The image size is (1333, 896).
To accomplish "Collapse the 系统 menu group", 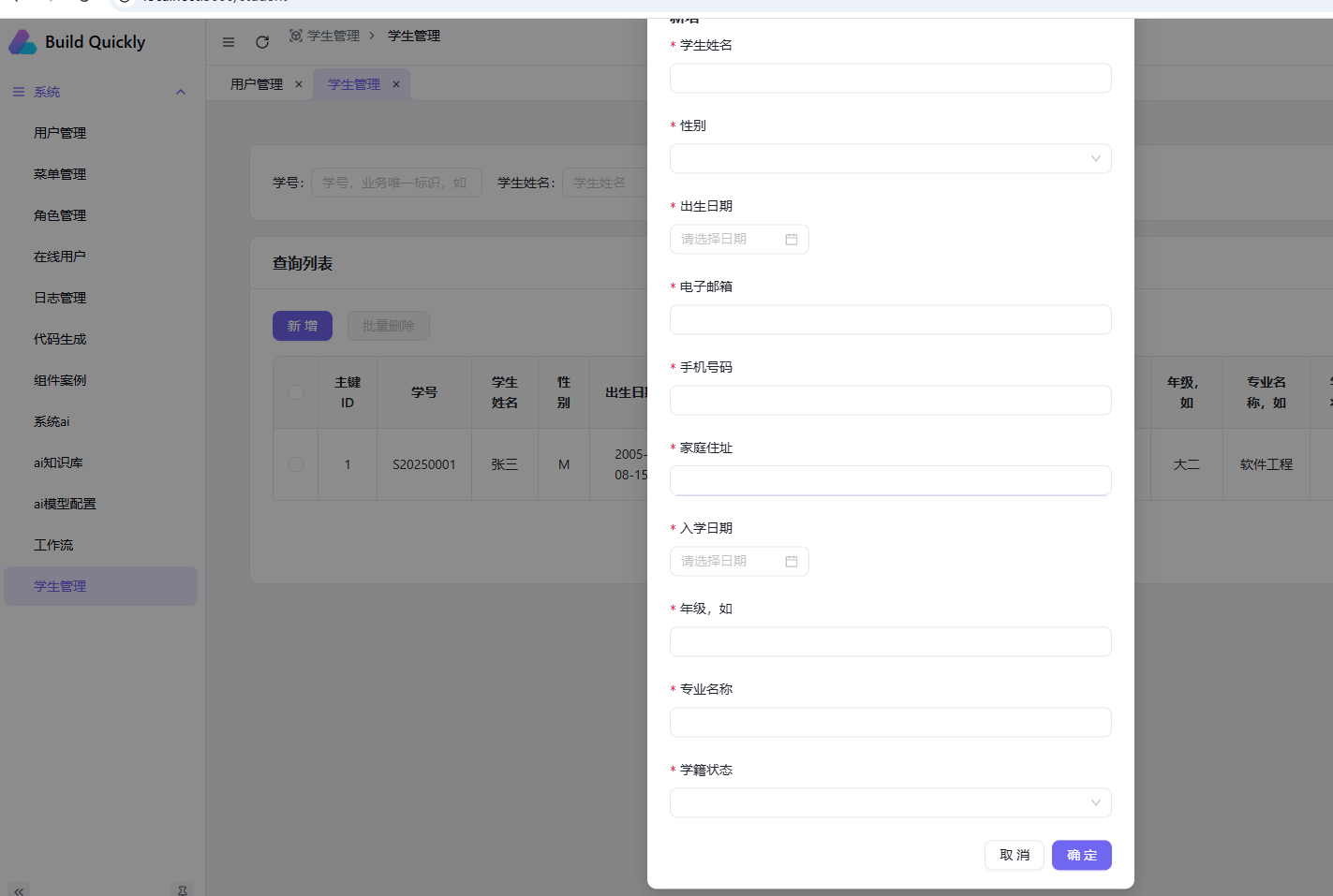I will coord(181,92).
